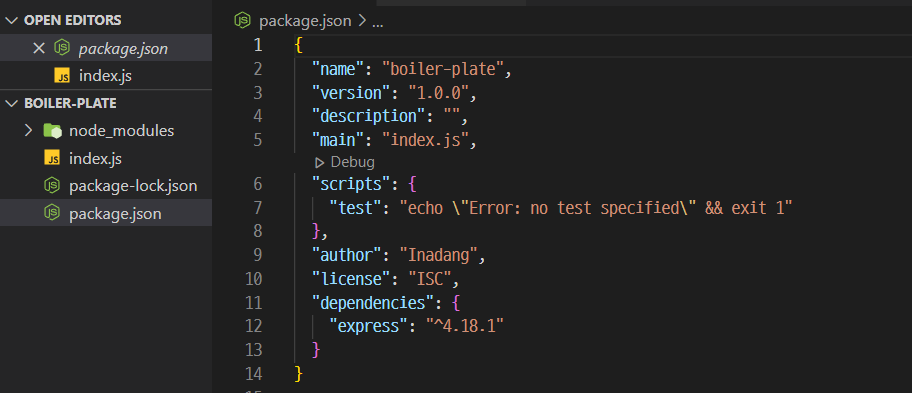Click the "boiler-plate" value string

pos(442,69)
